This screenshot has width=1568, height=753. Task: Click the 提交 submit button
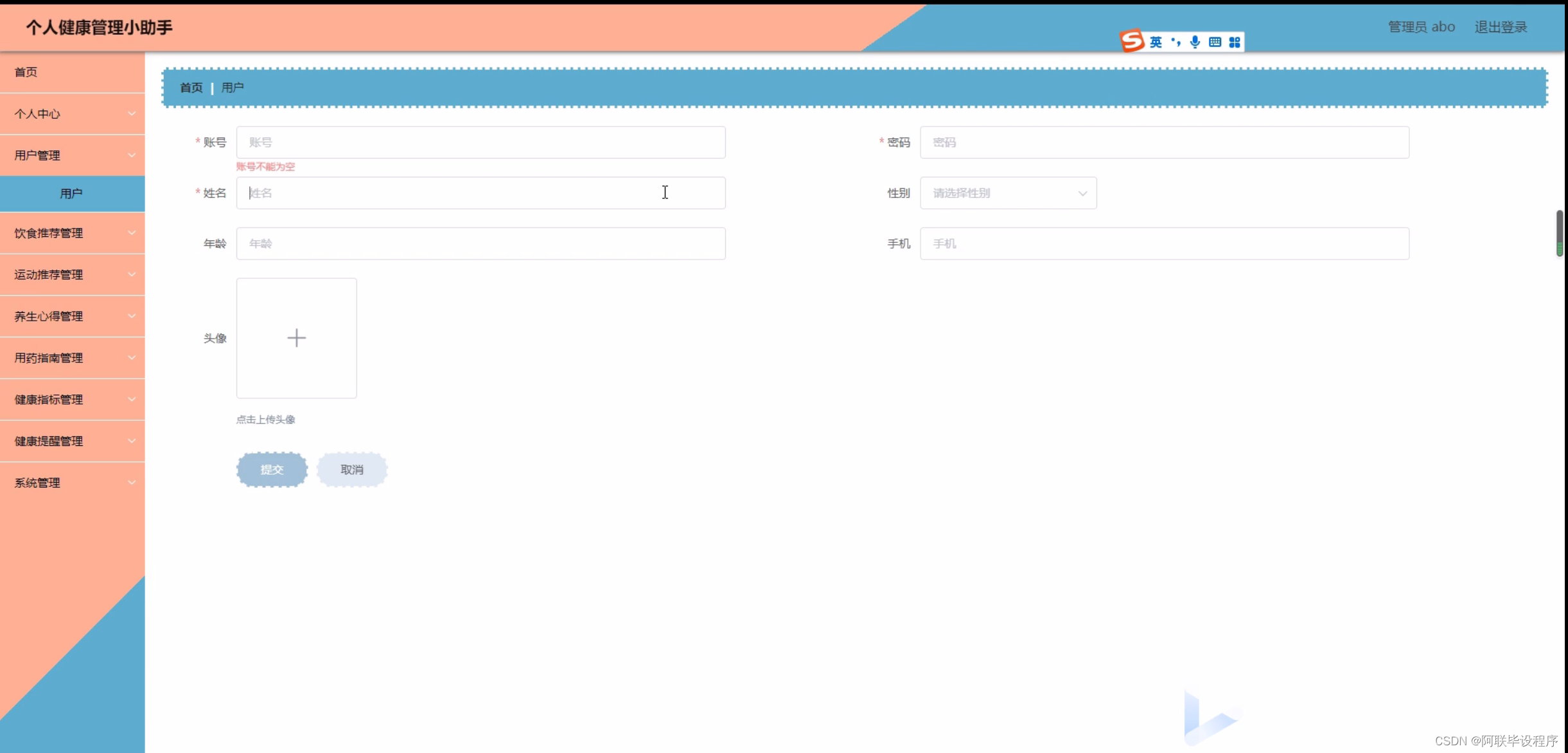coord(272,470)
